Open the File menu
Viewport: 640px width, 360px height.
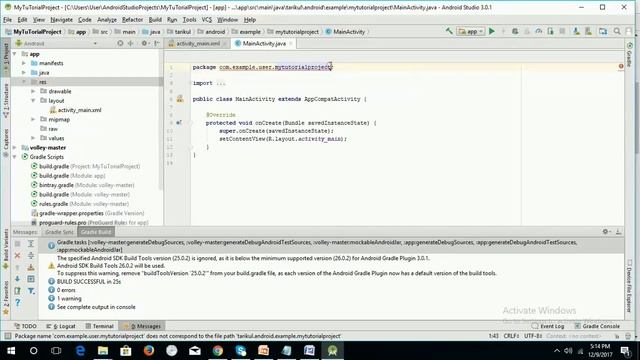(7, 20)
